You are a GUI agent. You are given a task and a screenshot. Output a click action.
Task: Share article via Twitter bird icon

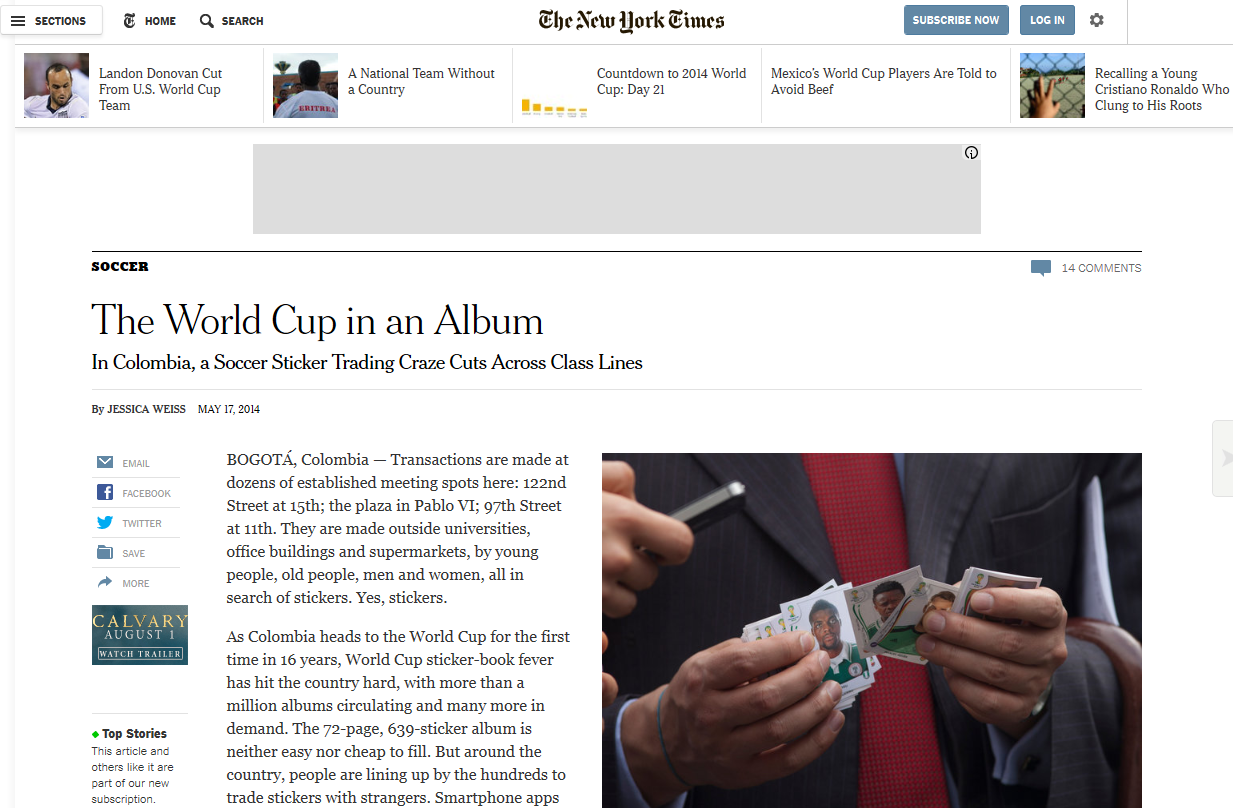(x=105, y=522)
